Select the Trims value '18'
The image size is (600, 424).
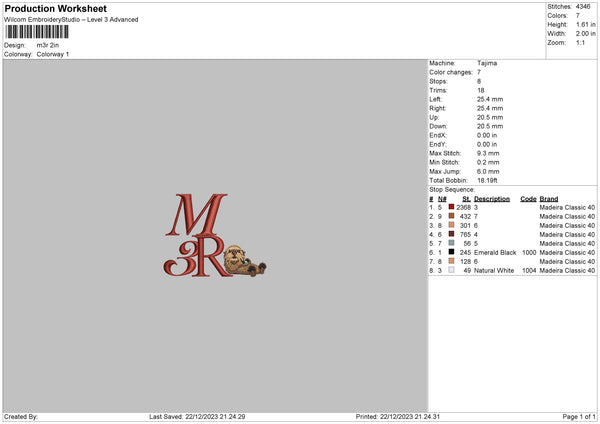click(x=481, y=90)
